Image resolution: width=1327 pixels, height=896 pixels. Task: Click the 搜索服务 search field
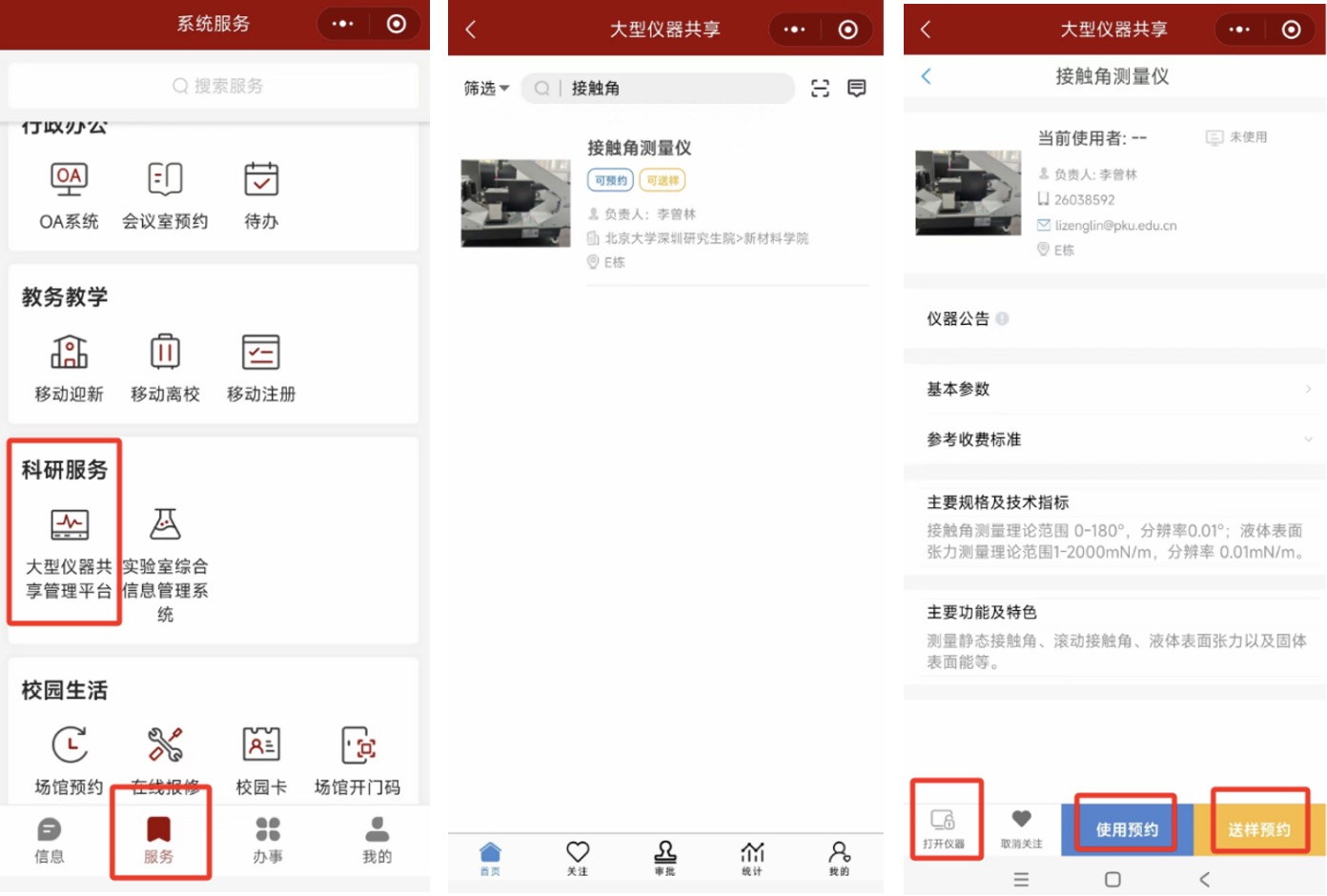pyautogui.click(x=215, y=86)
